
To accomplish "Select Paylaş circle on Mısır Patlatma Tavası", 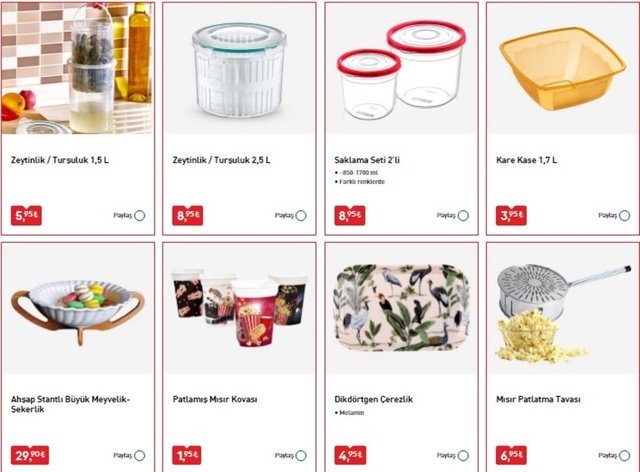I will (624, 455).
